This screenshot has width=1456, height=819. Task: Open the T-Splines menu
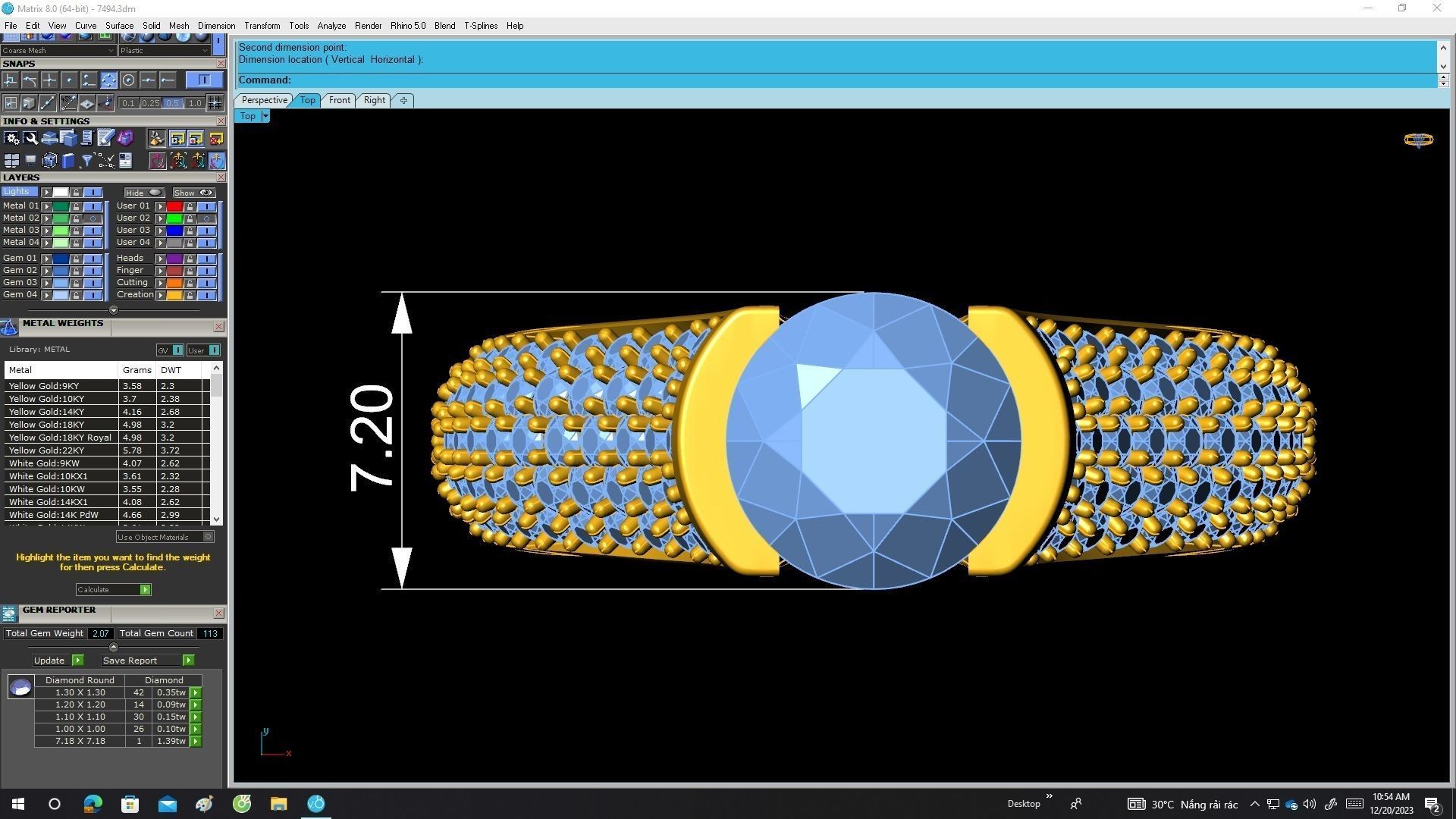(481, 26)
